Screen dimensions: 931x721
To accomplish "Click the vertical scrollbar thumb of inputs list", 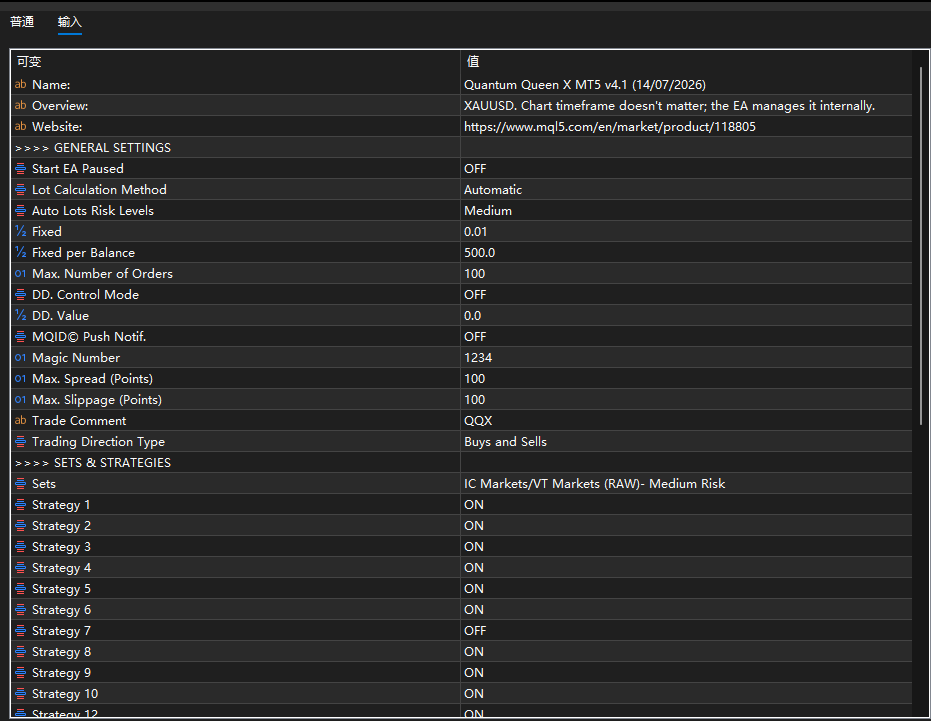I will click(x=921, y=246).
